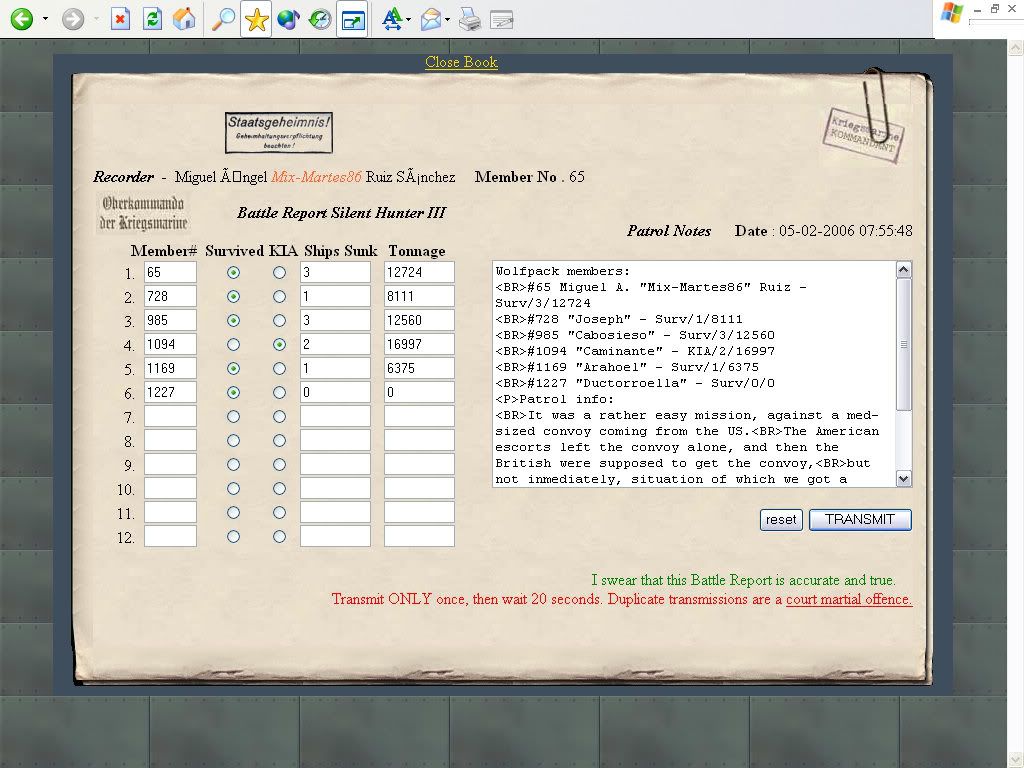Click the Media globe icon in toolbar
The height and width of the screenshot is (768, 1024).
tap(288, 19)
